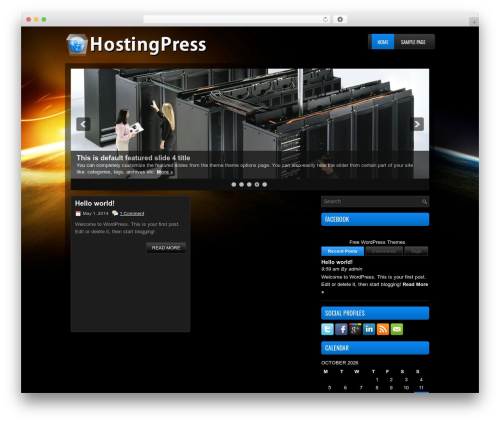
Task: Click the HostingPress site title
Action: [148, 45]
